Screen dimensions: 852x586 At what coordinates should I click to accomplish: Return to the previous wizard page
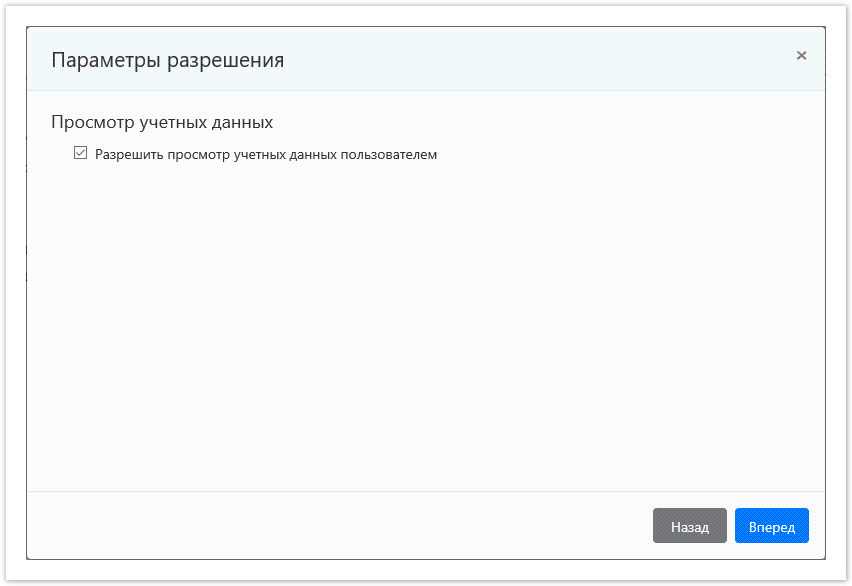[689, 525]
